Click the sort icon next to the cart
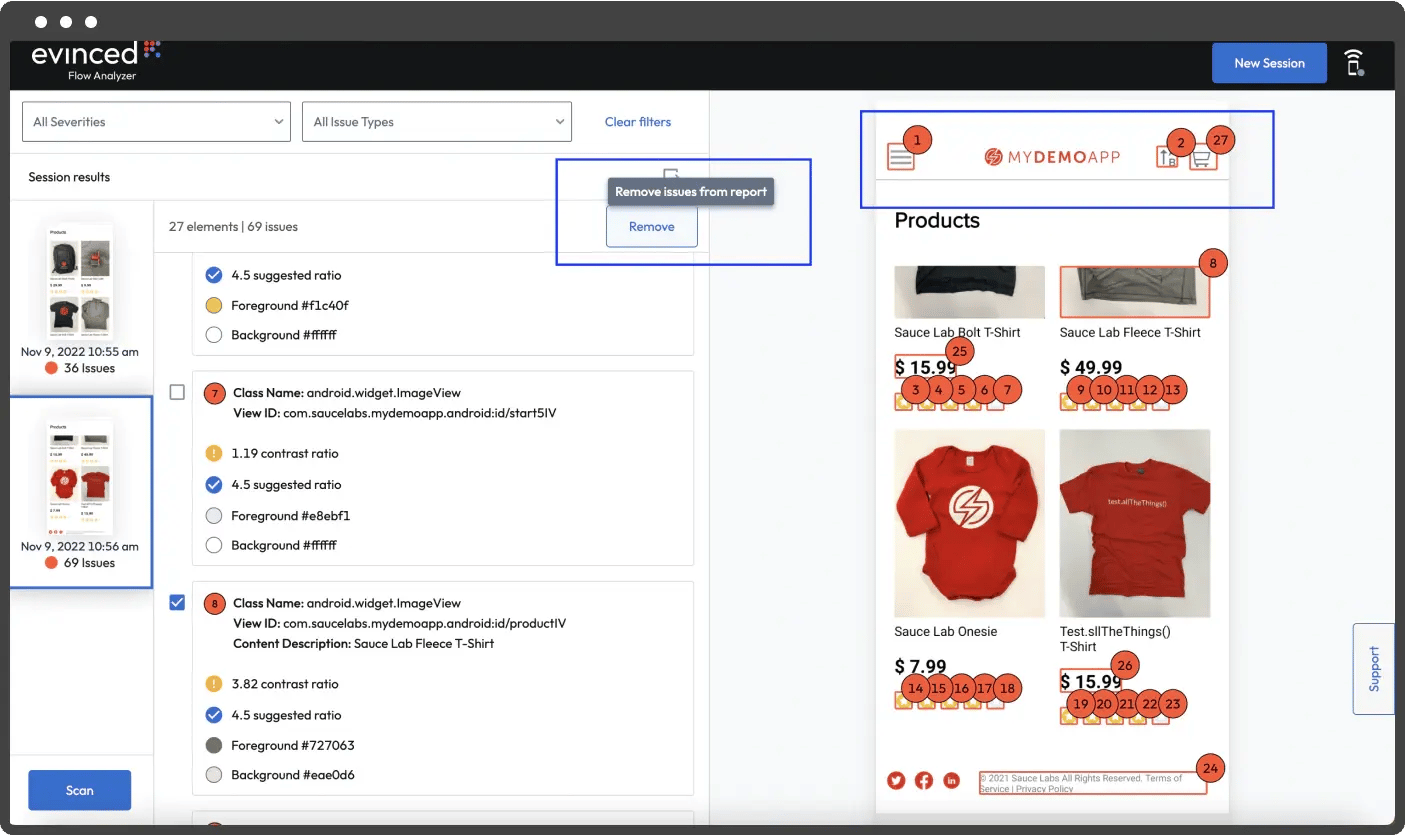The image size is (1405, 835). coord(1167,157)
